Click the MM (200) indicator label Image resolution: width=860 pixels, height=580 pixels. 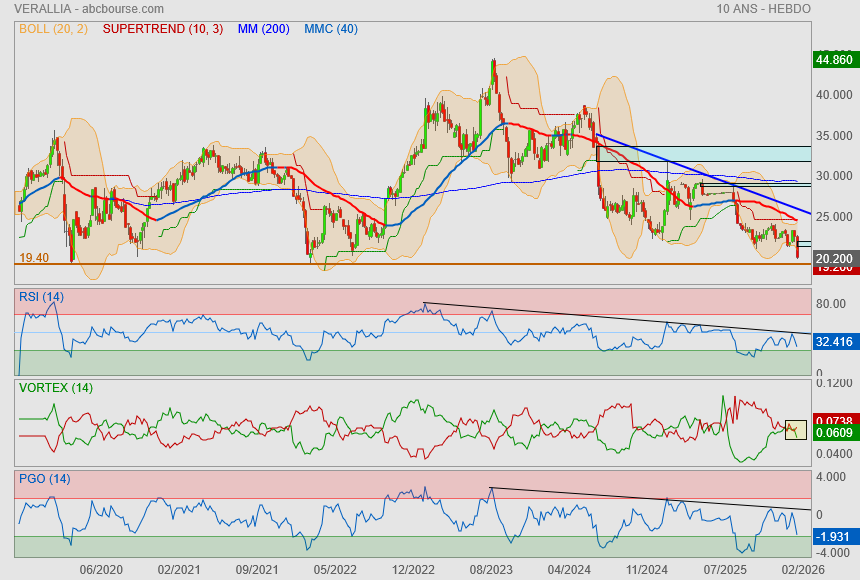tap(264, 29)
